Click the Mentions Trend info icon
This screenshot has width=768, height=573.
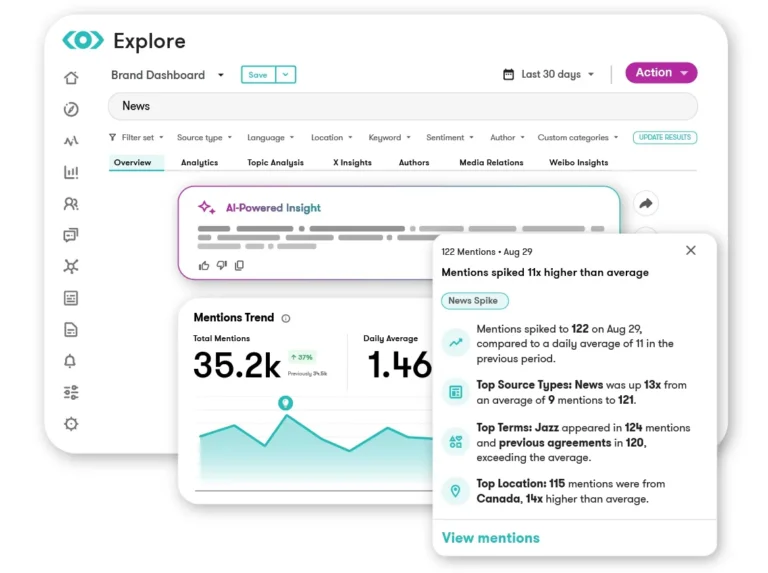pos(286,318)
